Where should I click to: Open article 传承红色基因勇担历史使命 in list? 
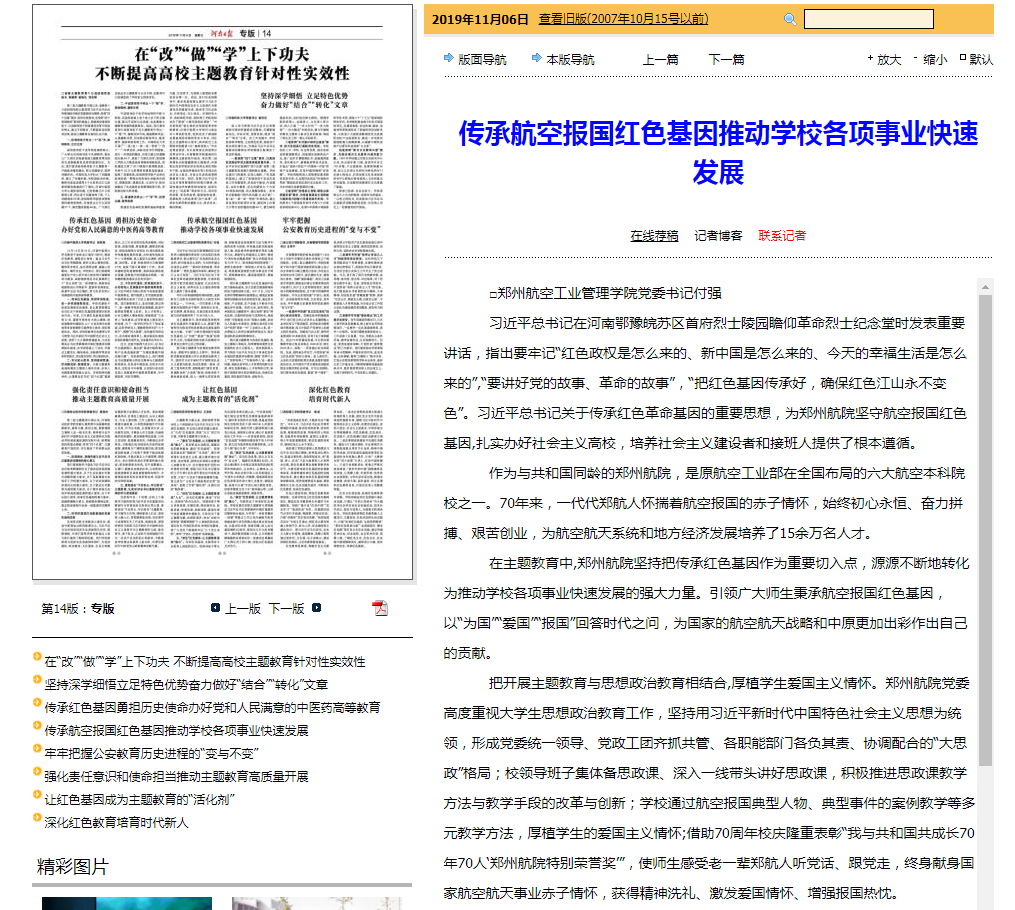(x=212, y=707)
